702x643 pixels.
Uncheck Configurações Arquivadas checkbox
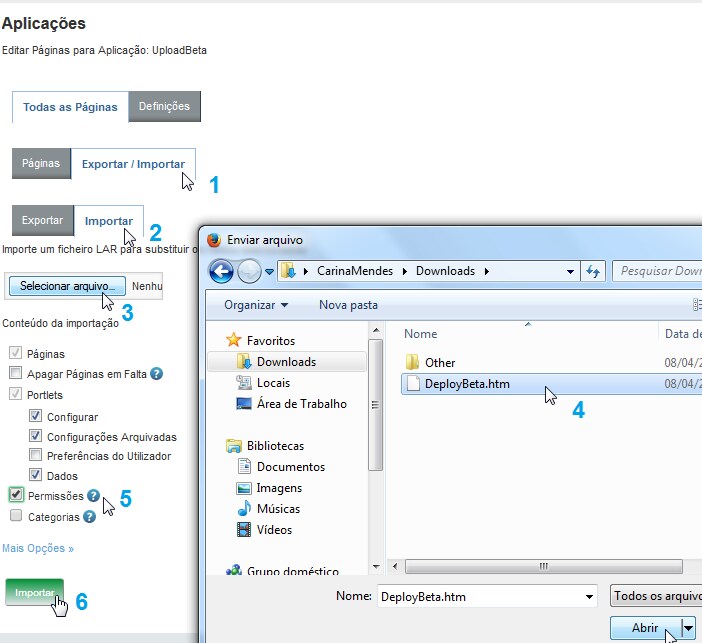[35, 436]
